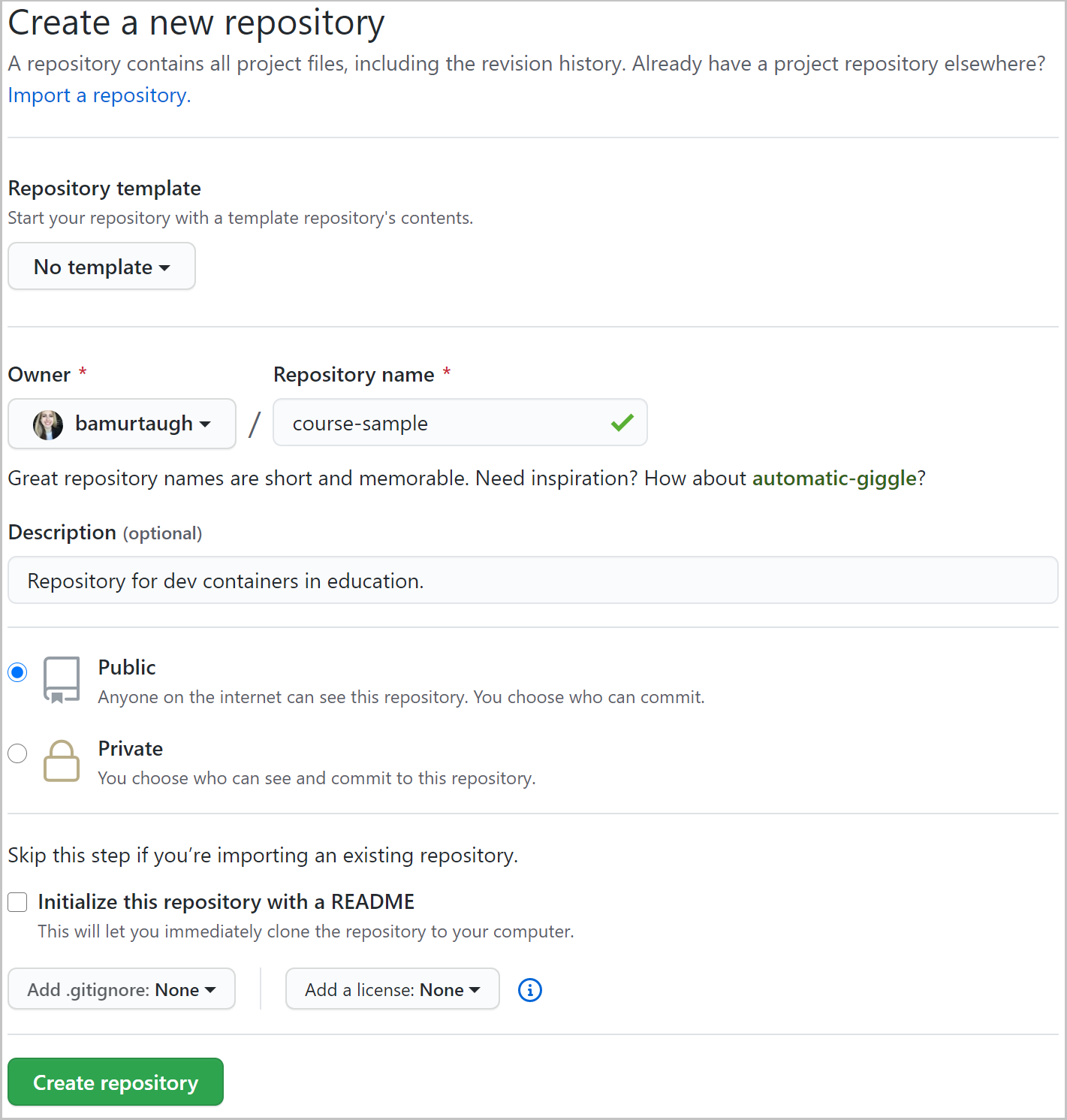
Task: Click the Import a repository link
Action: (x=98, y=95)
